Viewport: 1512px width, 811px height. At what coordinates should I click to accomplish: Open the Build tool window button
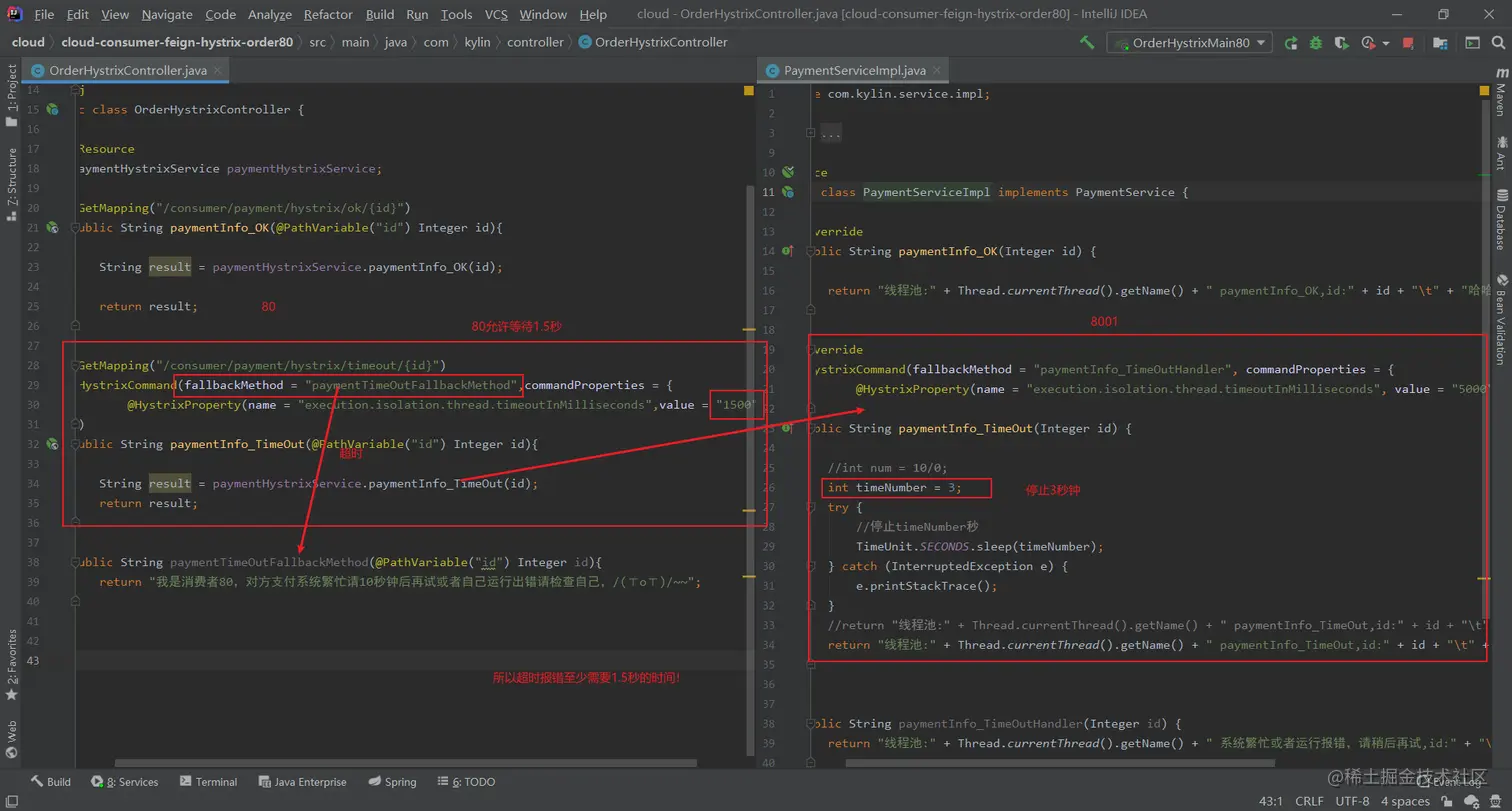(x=50, y=782)
